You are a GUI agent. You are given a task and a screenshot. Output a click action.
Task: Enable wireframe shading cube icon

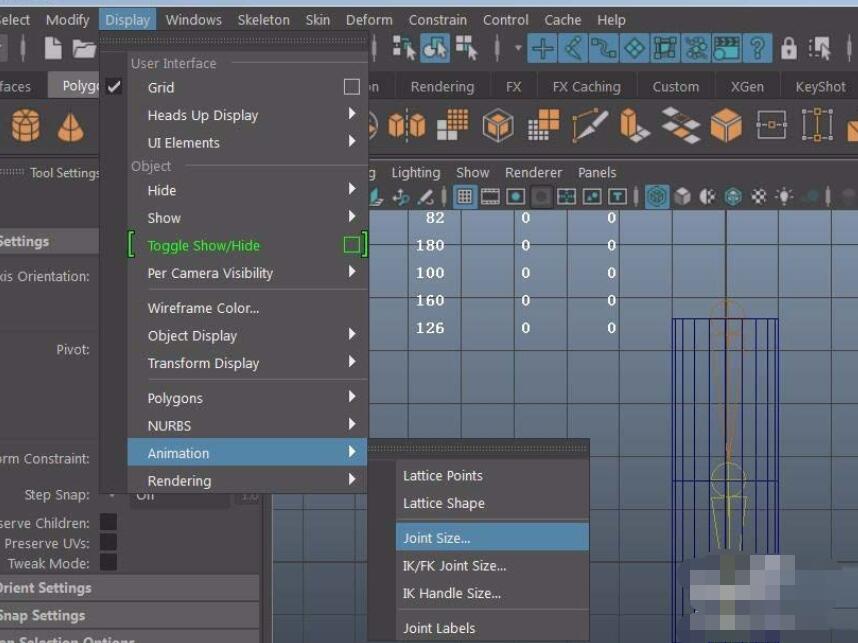click(656, 197)
